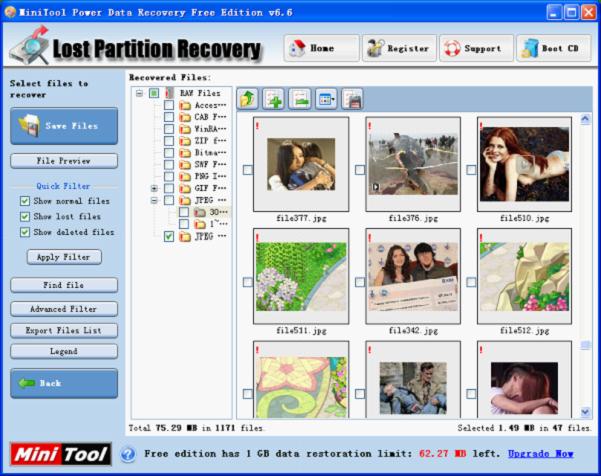Check the 30… subfolder checkbox
The height and width of the screenshot is (476, 601).
[184, 212]
